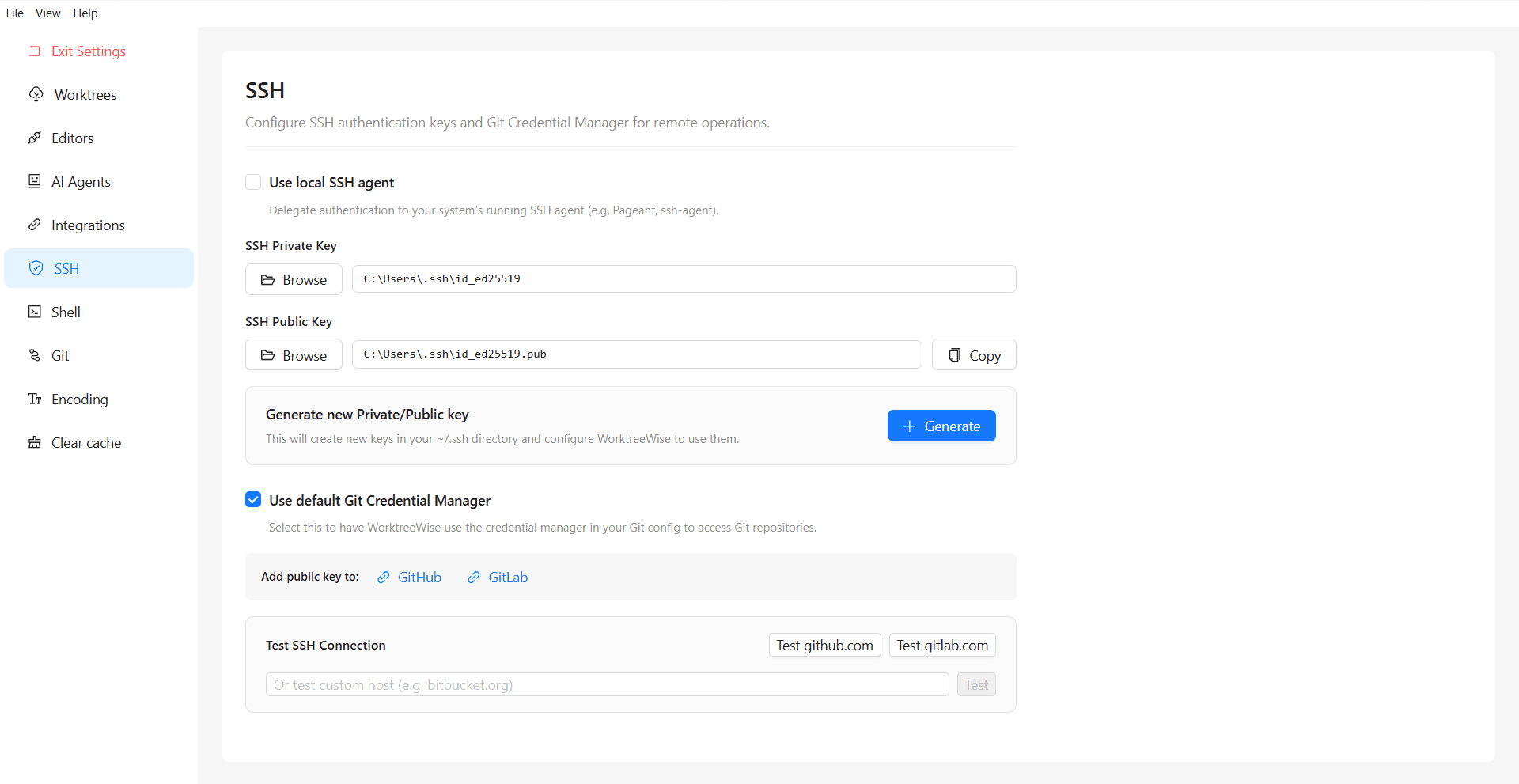
Task: Click Test gitlab.com button
Action: pos(942,645)
